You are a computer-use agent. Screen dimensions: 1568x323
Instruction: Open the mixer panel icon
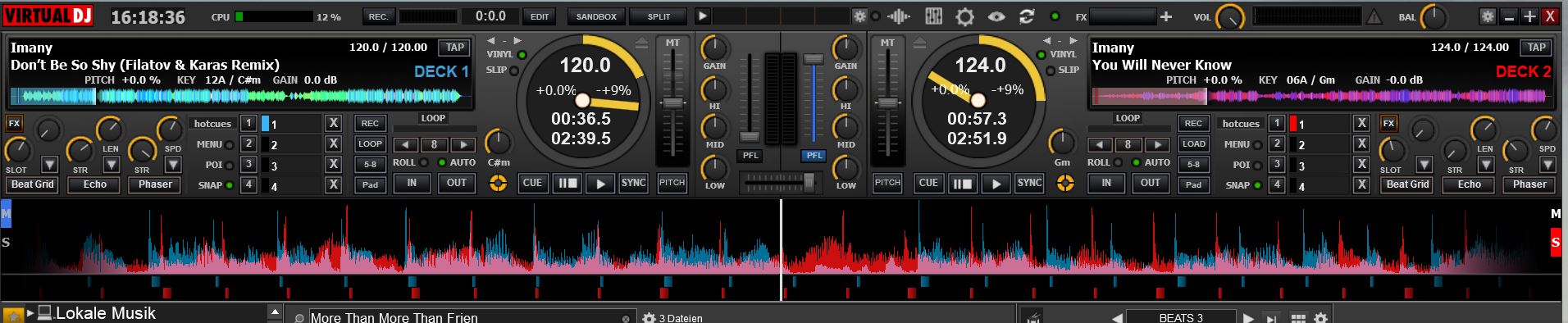point(933,16)
